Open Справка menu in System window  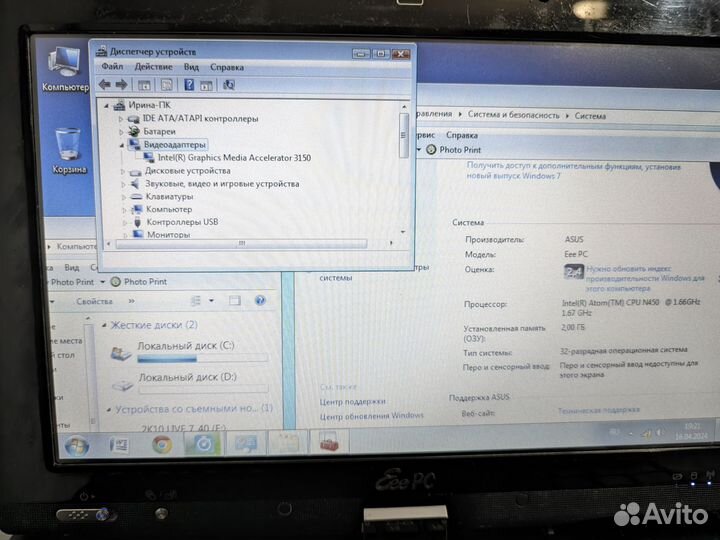(461, 135)
